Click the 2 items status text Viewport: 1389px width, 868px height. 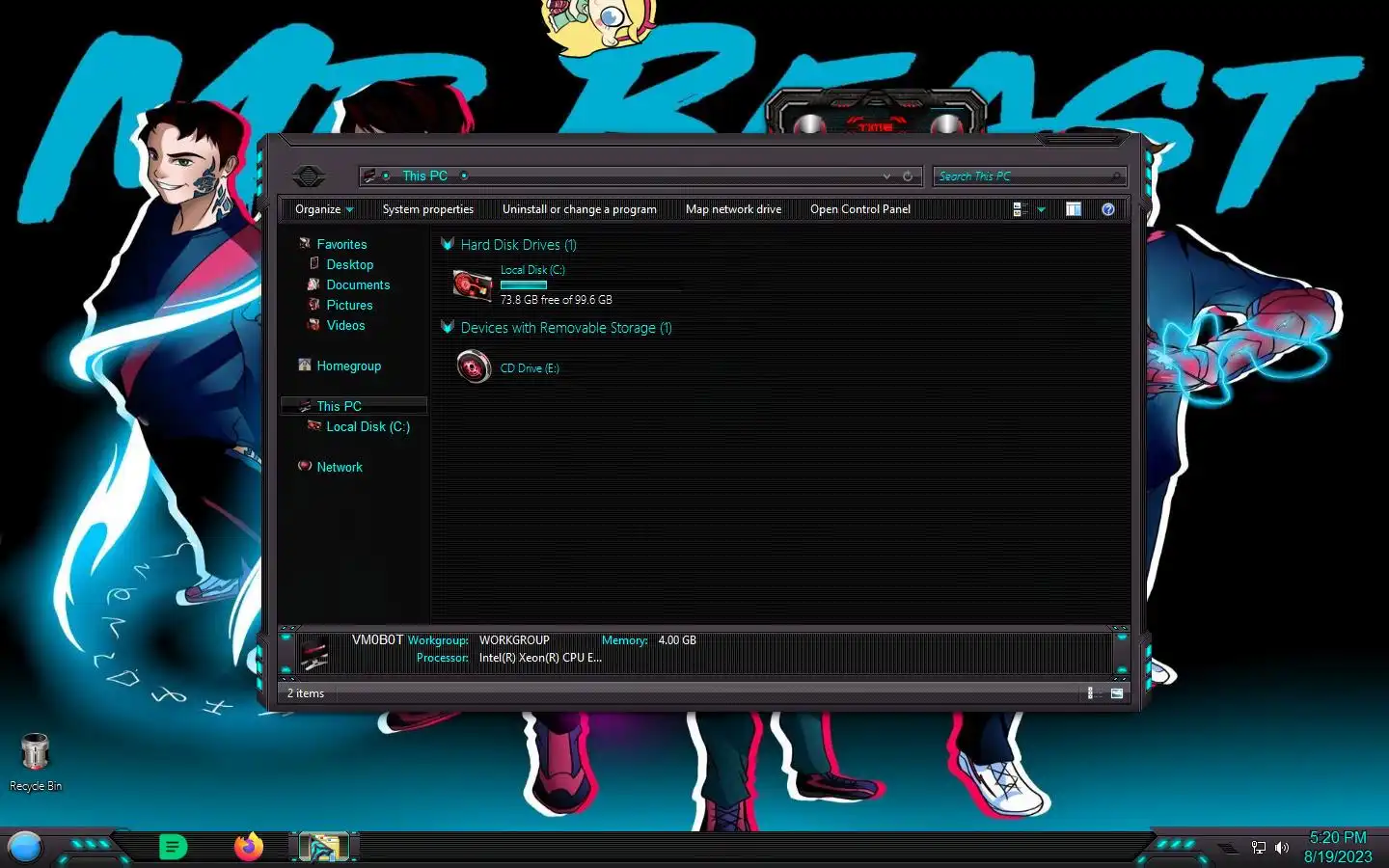pos(306,693)
